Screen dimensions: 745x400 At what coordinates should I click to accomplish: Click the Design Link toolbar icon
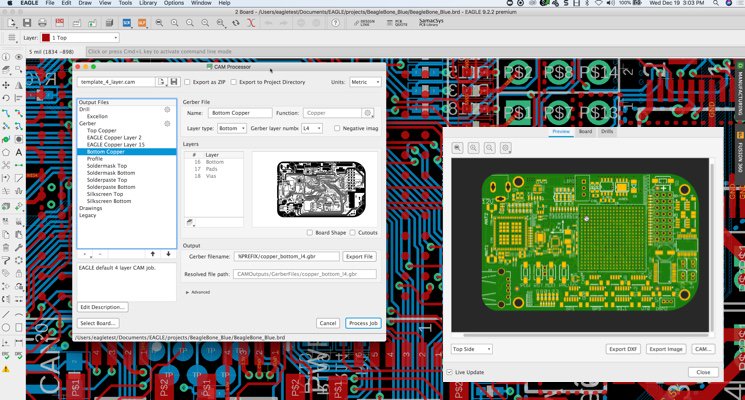point(364,23)
